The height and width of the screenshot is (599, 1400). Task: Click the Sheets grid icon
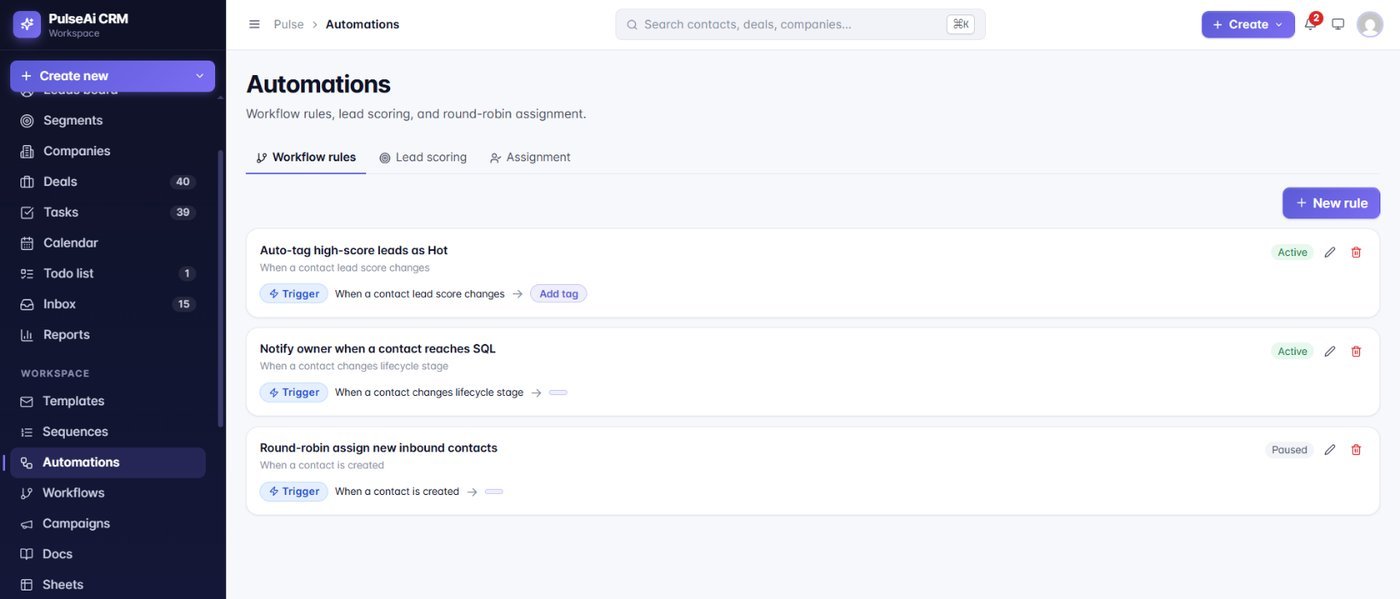click(27, 585)
